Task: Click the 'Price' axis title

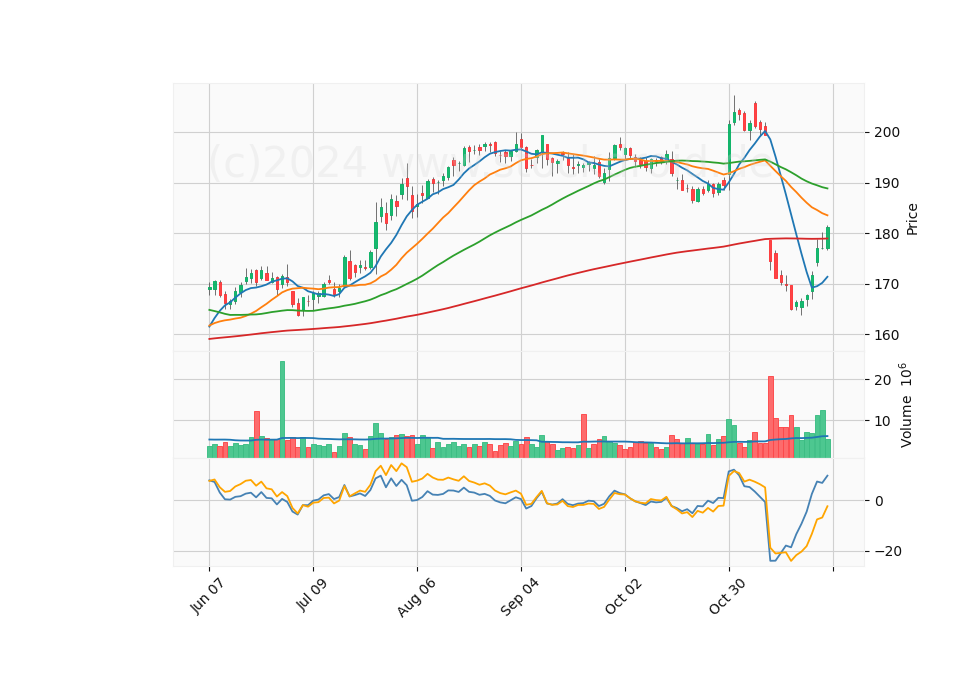Action: coord(912,219)
